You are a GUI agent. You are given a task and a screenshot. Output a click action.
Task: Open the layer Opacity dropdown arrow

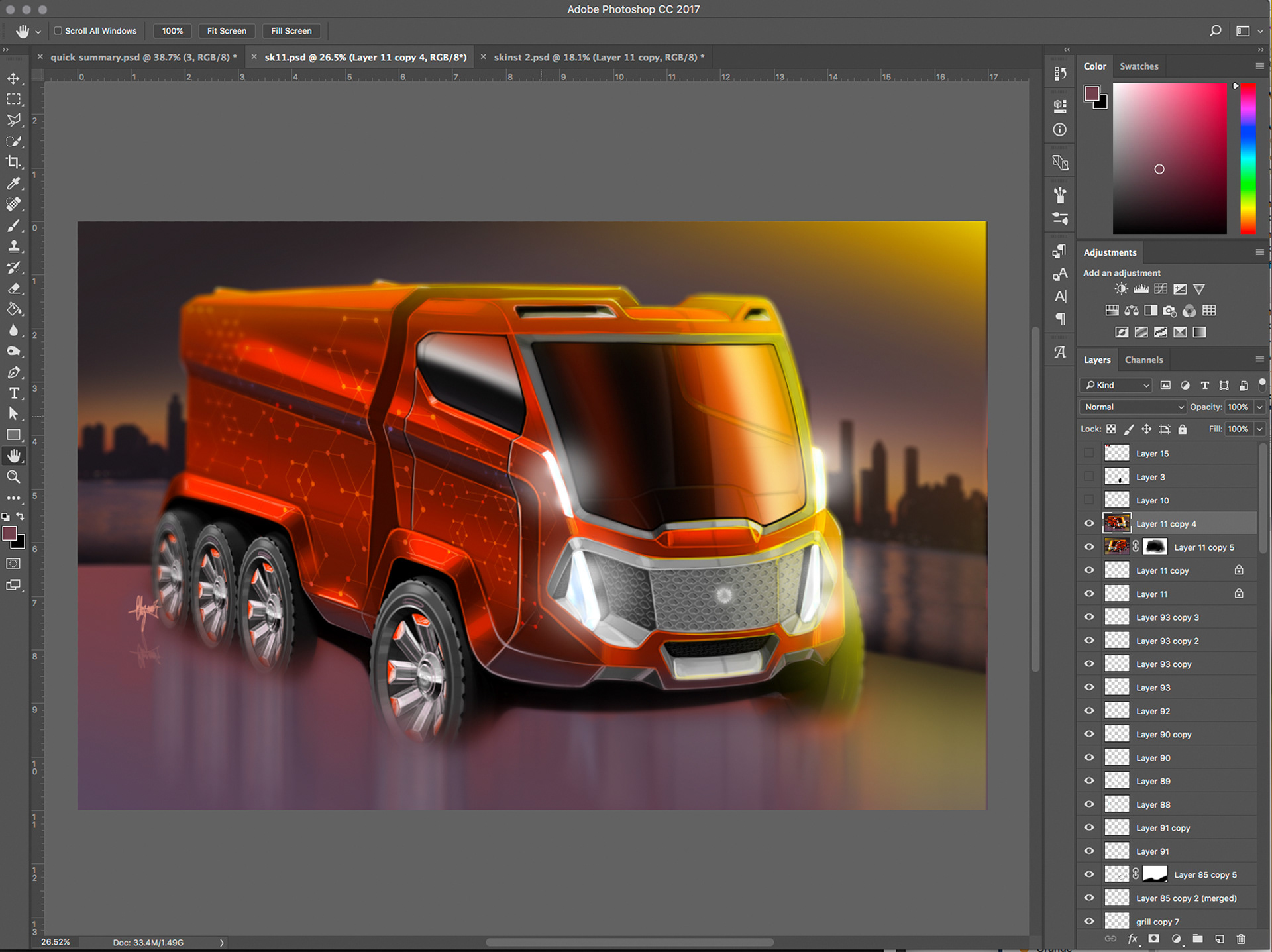(1259, 407)
